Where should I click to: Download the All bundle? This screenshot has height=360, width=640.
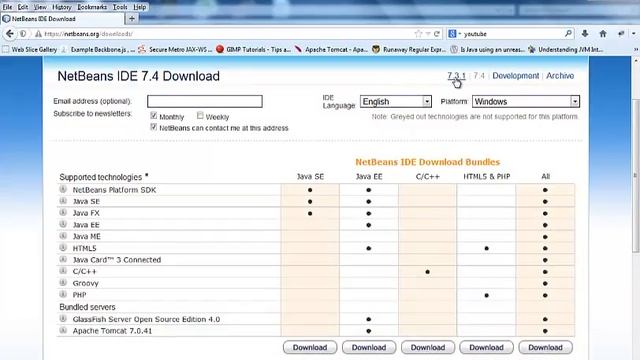click(545, 347)
